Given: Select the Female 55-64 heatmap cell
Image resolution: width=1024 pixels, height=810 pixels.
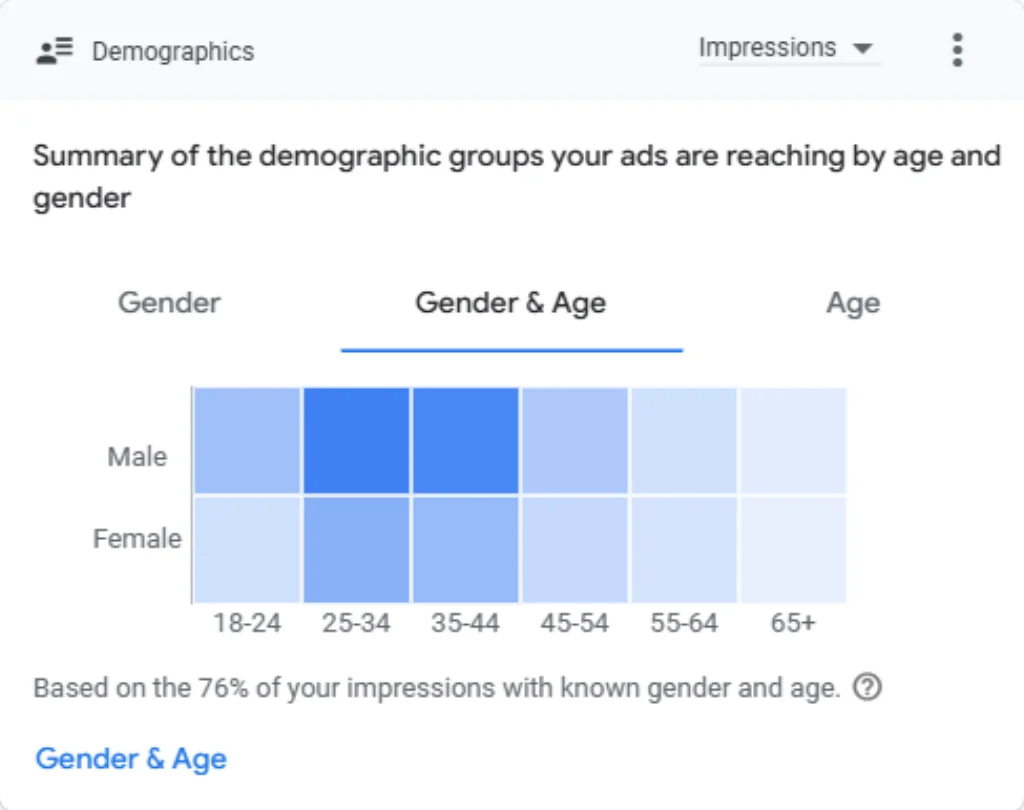Looking at the screenshot, I should point(684,549).
